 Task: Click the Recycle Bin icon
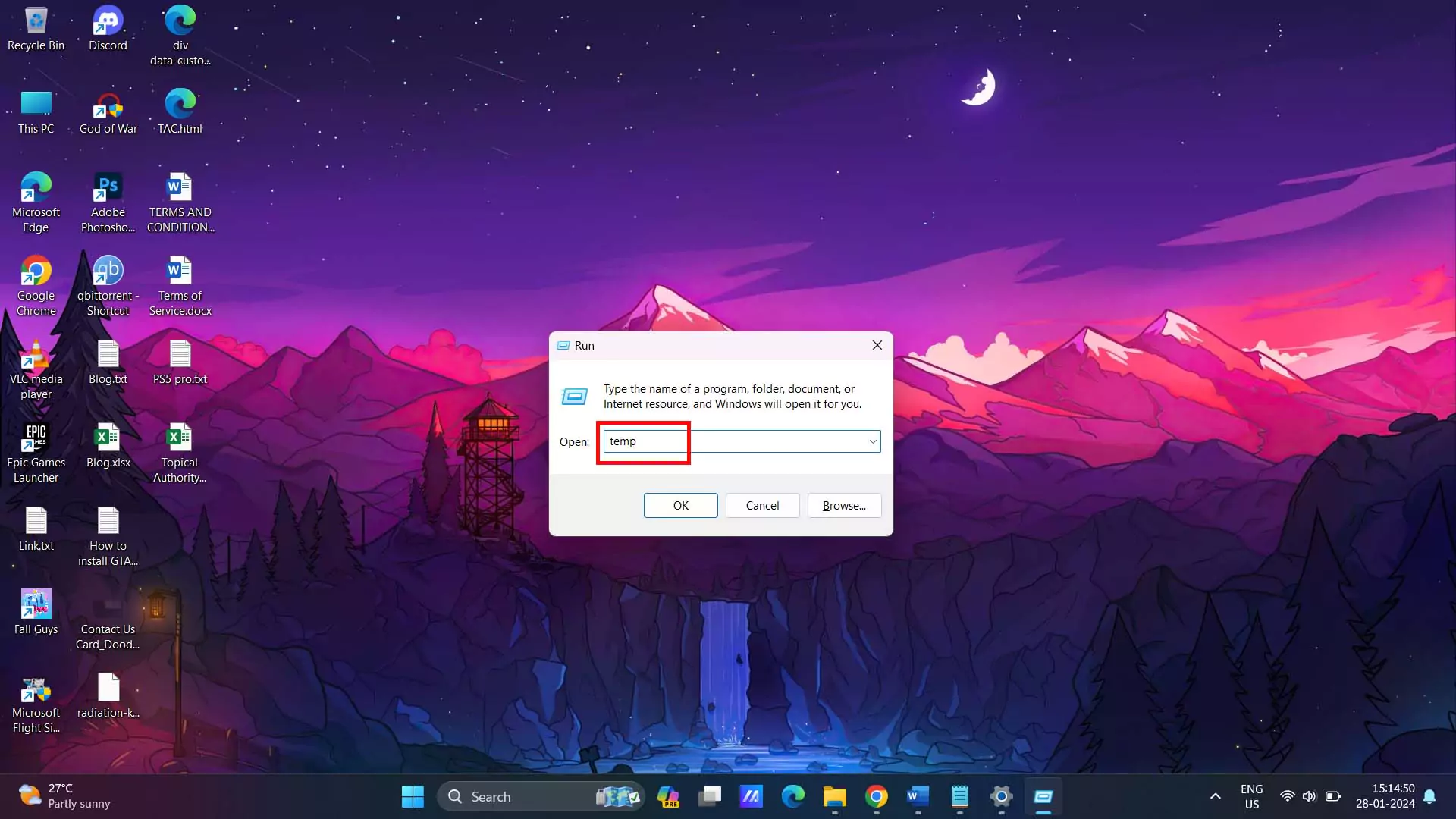coord(35,27)
